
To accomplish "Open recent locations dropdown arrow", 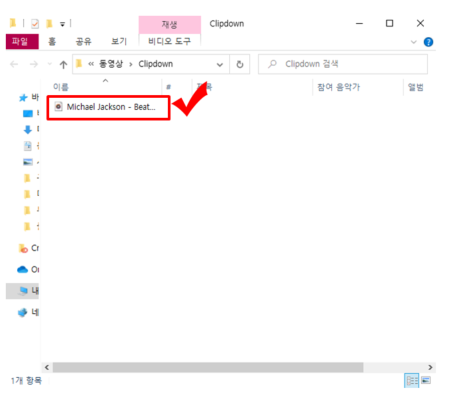I will [x=50, y=64].
